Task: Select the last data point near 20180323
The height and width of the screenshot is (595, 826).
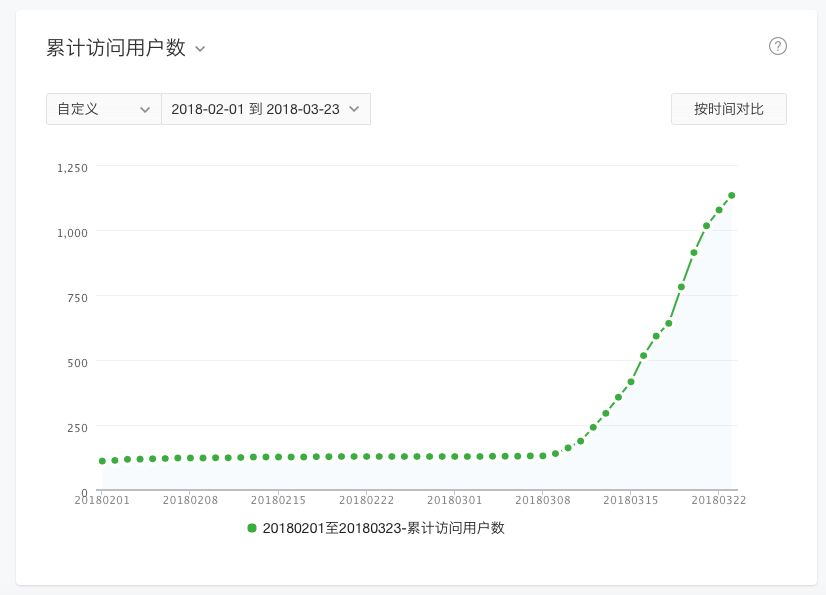Action: coord(731,196)
